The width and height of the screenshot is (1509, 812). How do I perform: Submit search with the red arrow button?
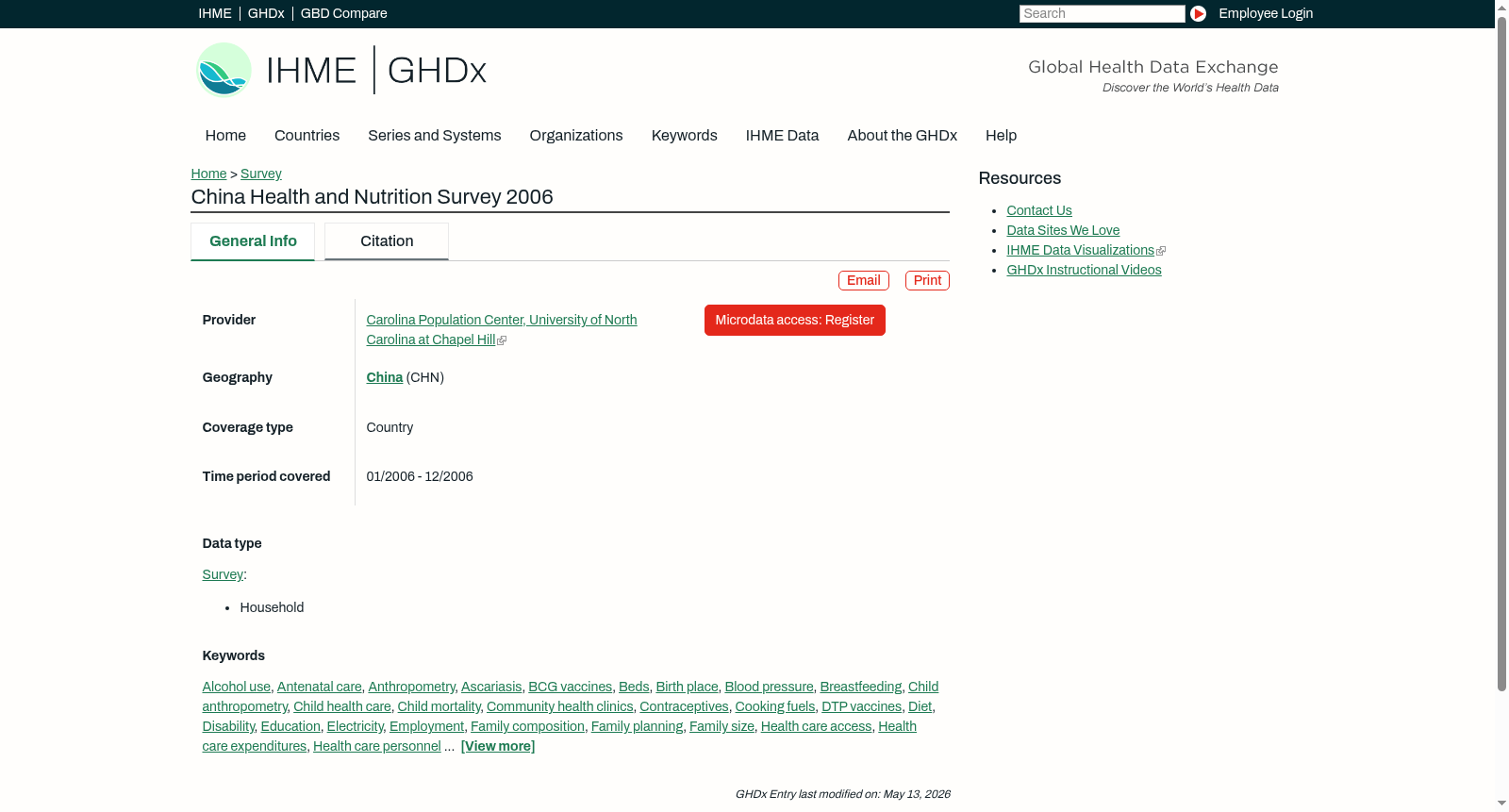(x=1198, y=13)
